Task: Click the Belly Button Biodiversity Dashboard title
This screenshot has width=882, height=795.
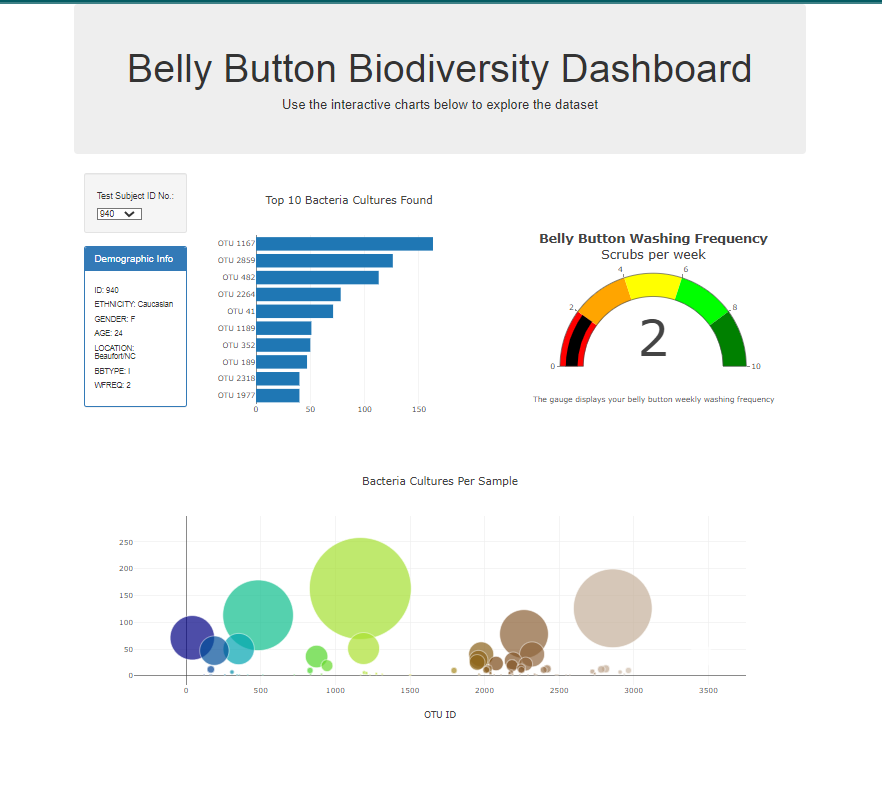Action: tap(439, 69)
